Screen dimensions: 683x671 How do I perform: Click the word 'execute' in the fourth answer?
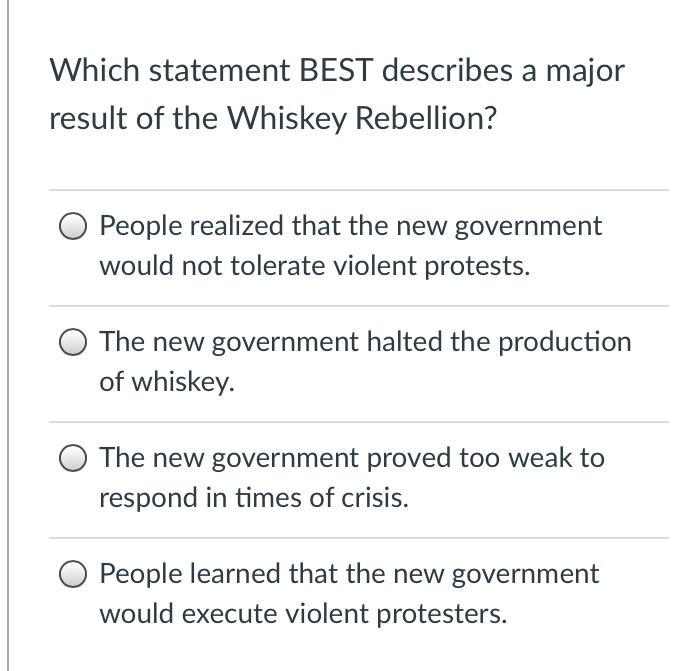point(229,614)
